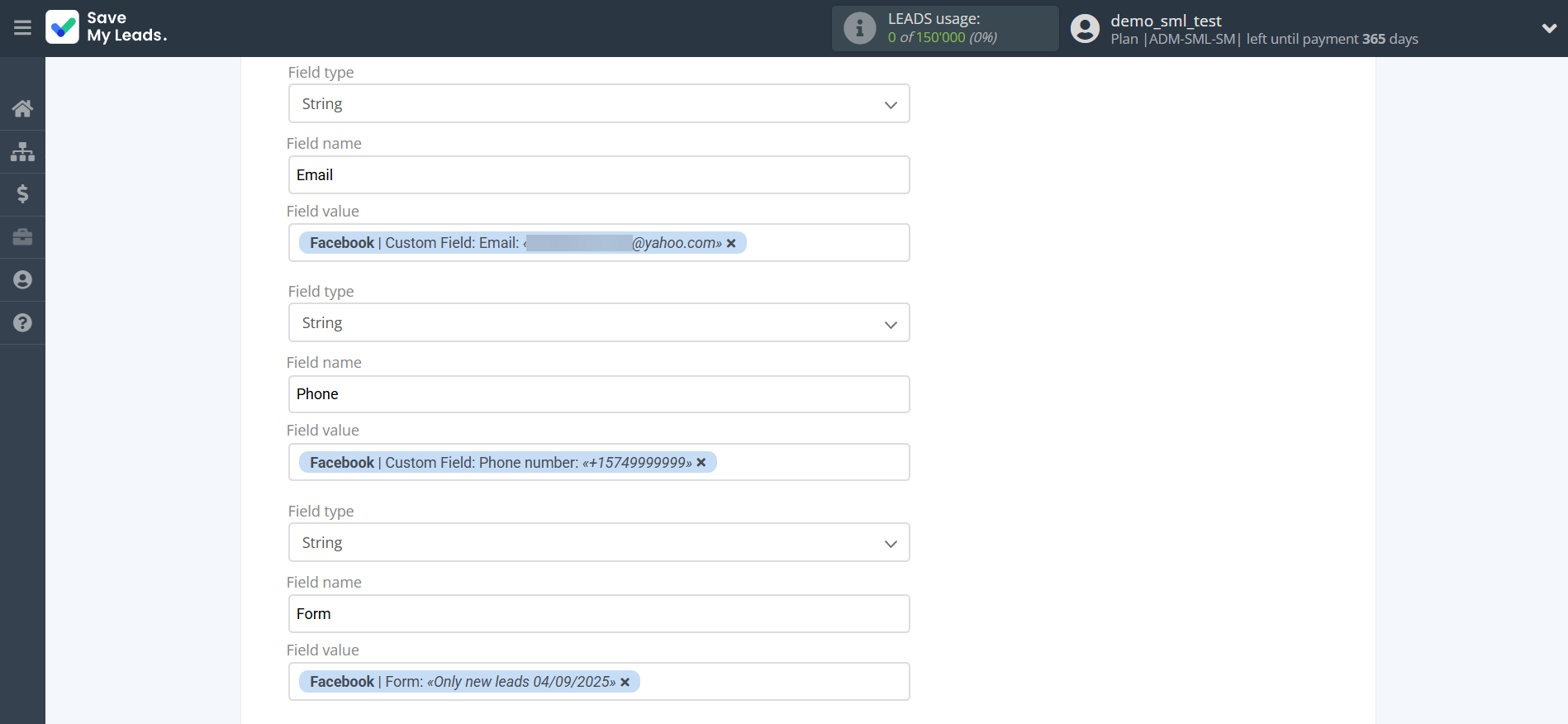Screen dimensions: 1568x724
Task: Remove the Facebook Phone number tag
Action: point(701,463)
